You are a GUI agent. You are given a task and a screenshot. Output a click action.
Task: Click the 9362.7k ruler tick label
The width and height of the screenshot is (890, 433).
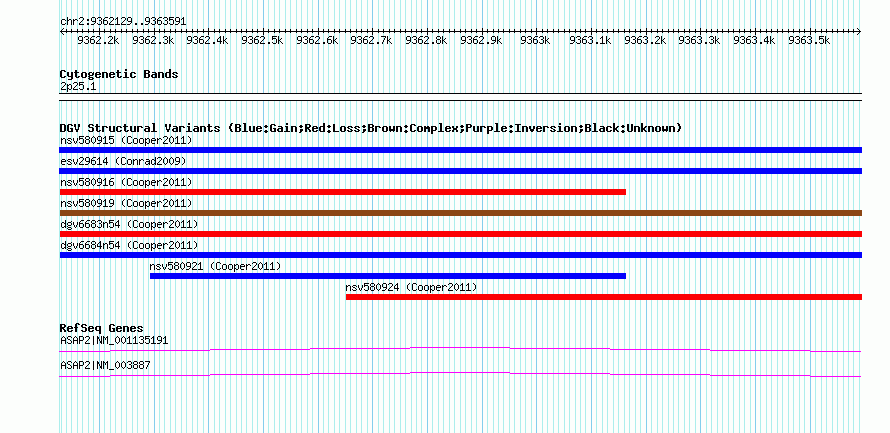pos(371,40)
